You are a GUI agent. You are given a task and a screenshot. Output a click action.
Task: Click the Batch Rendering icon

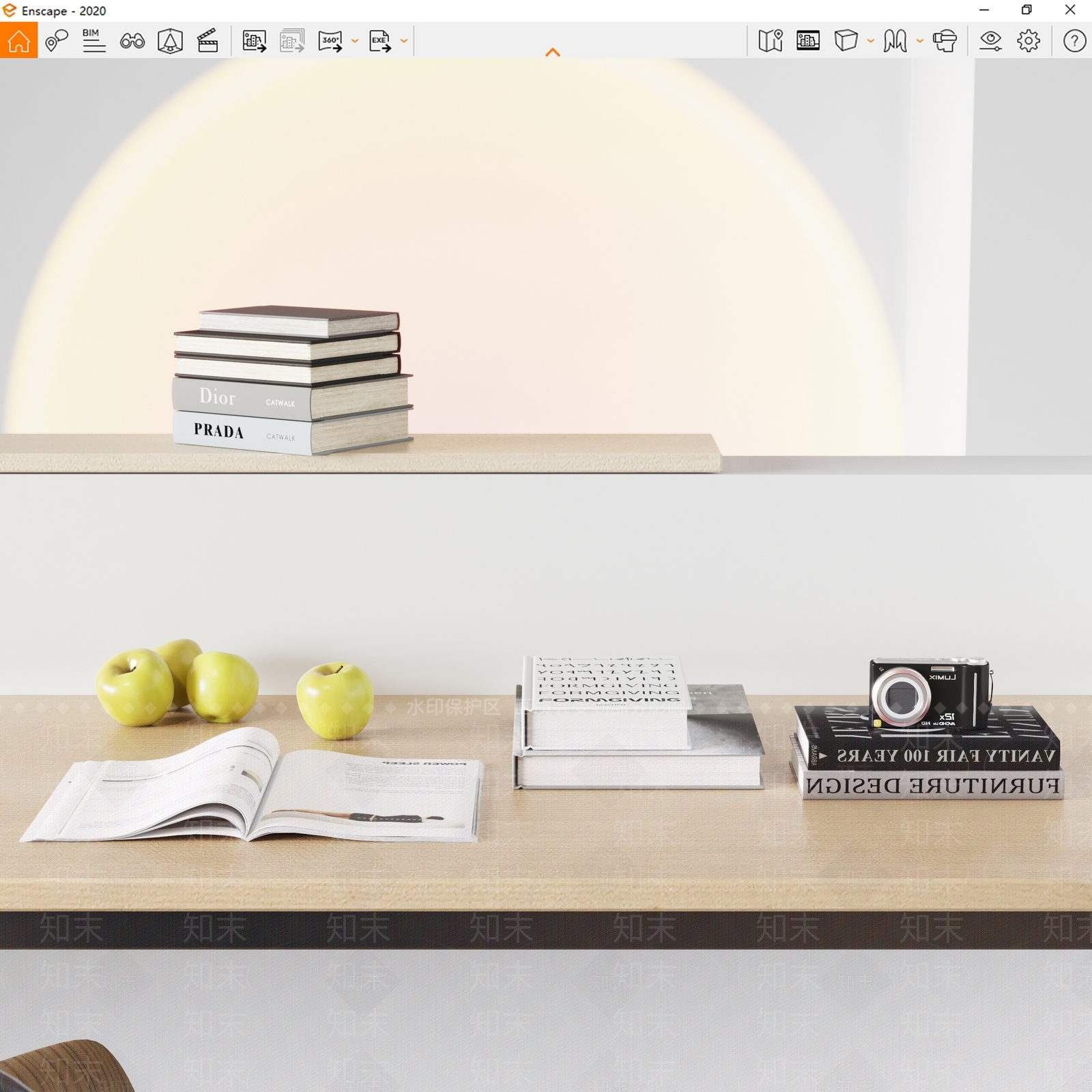click(x=292, y=41)
